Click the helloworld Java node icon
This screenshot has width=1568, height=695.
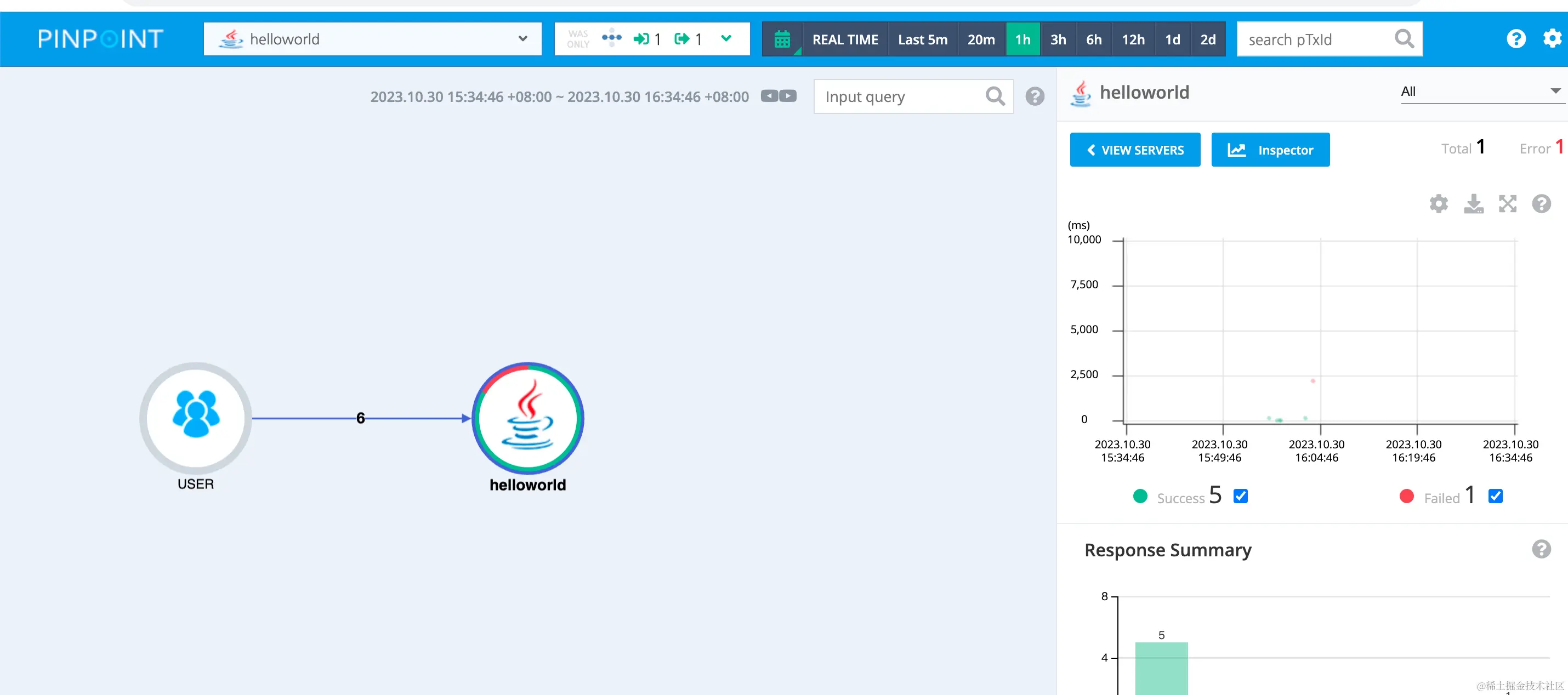click(x=528, y=418)
